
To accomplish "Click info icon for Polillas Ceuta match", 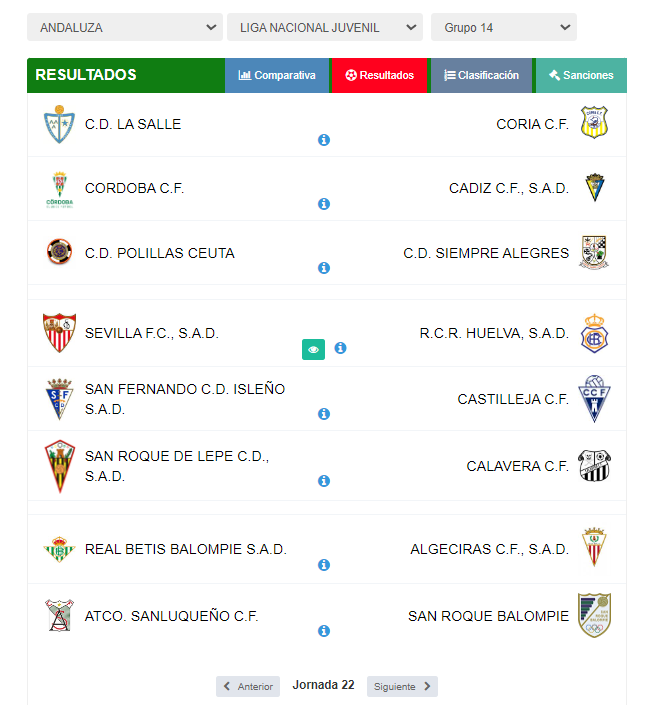I will click(324, 268).
